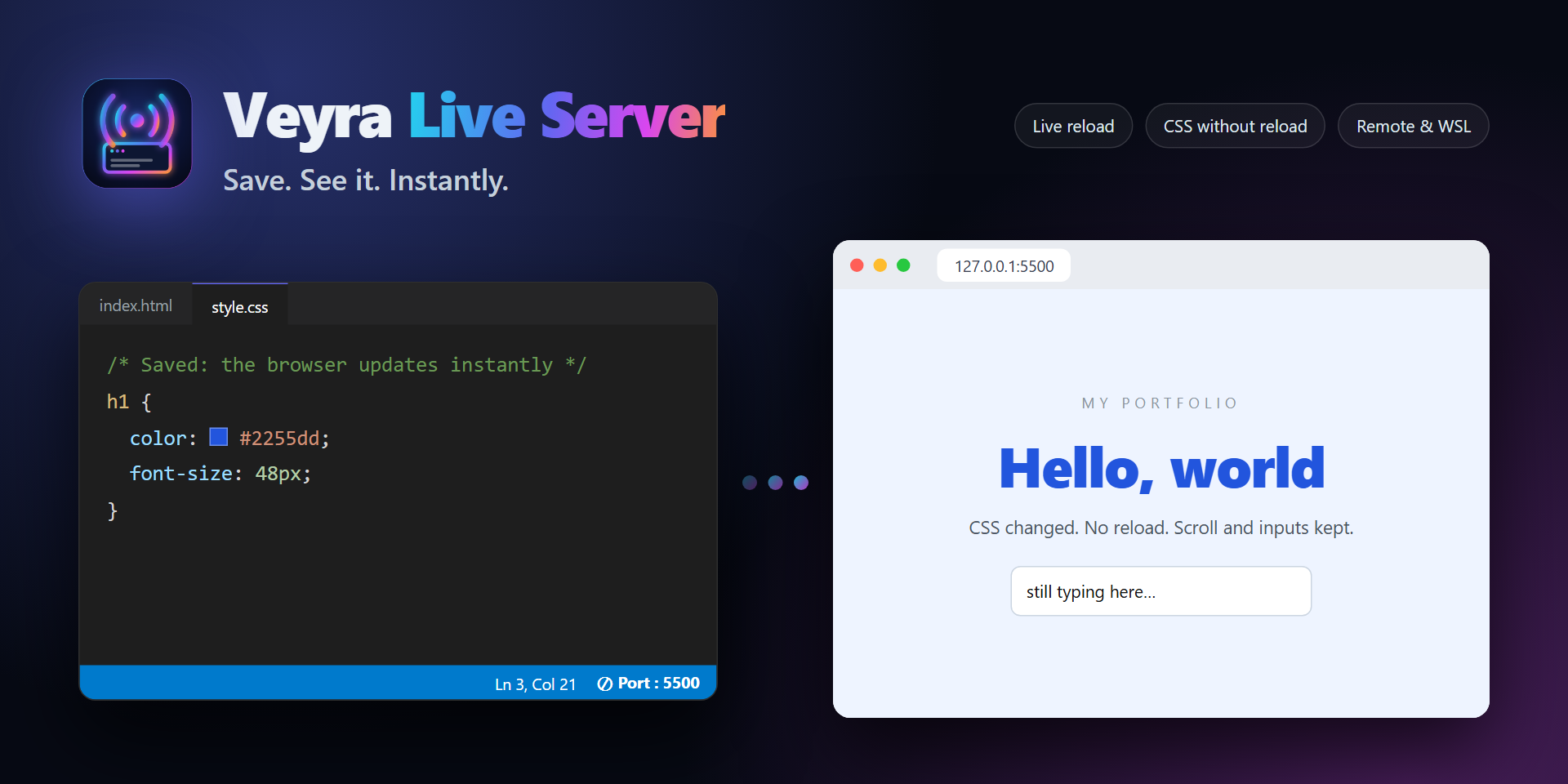
Task: Click the MY PORTFOLIO label
Action: tap(1160, 403)
